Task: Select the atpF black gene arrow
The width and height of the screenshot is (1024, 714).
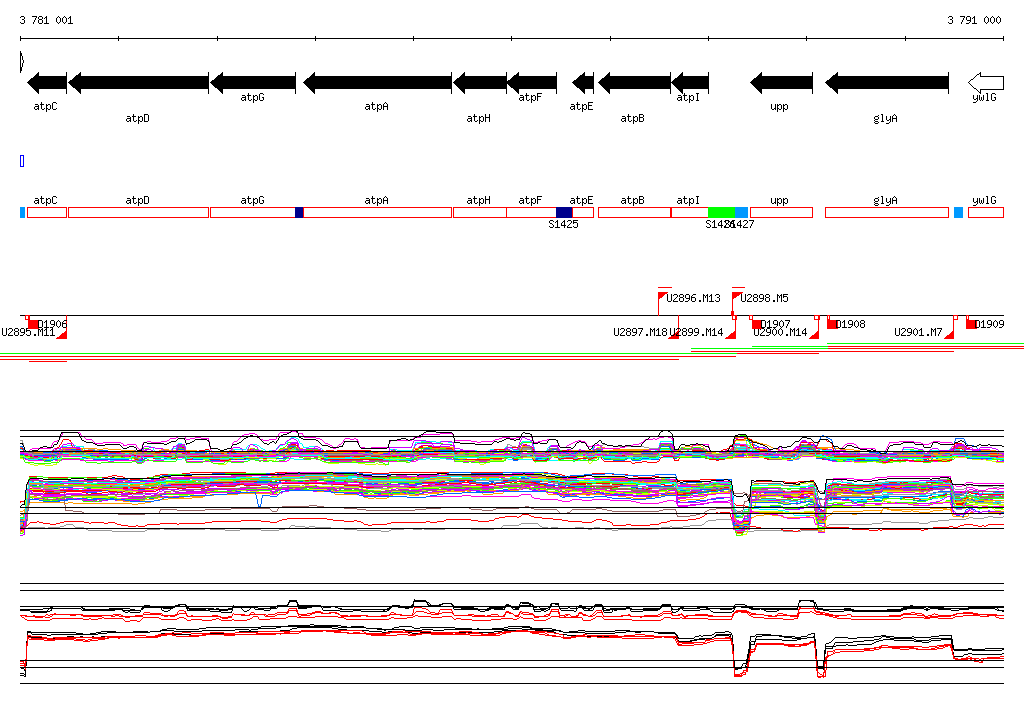Action: click(532, 82)
